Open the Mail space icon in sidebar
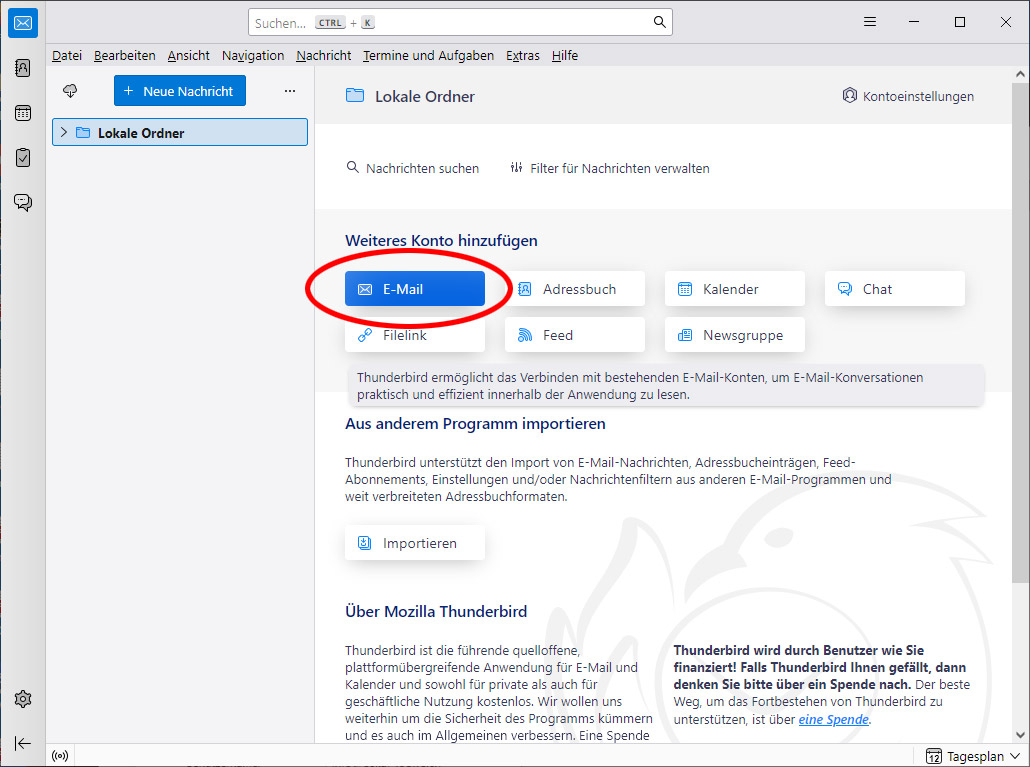 click(23, 24)
